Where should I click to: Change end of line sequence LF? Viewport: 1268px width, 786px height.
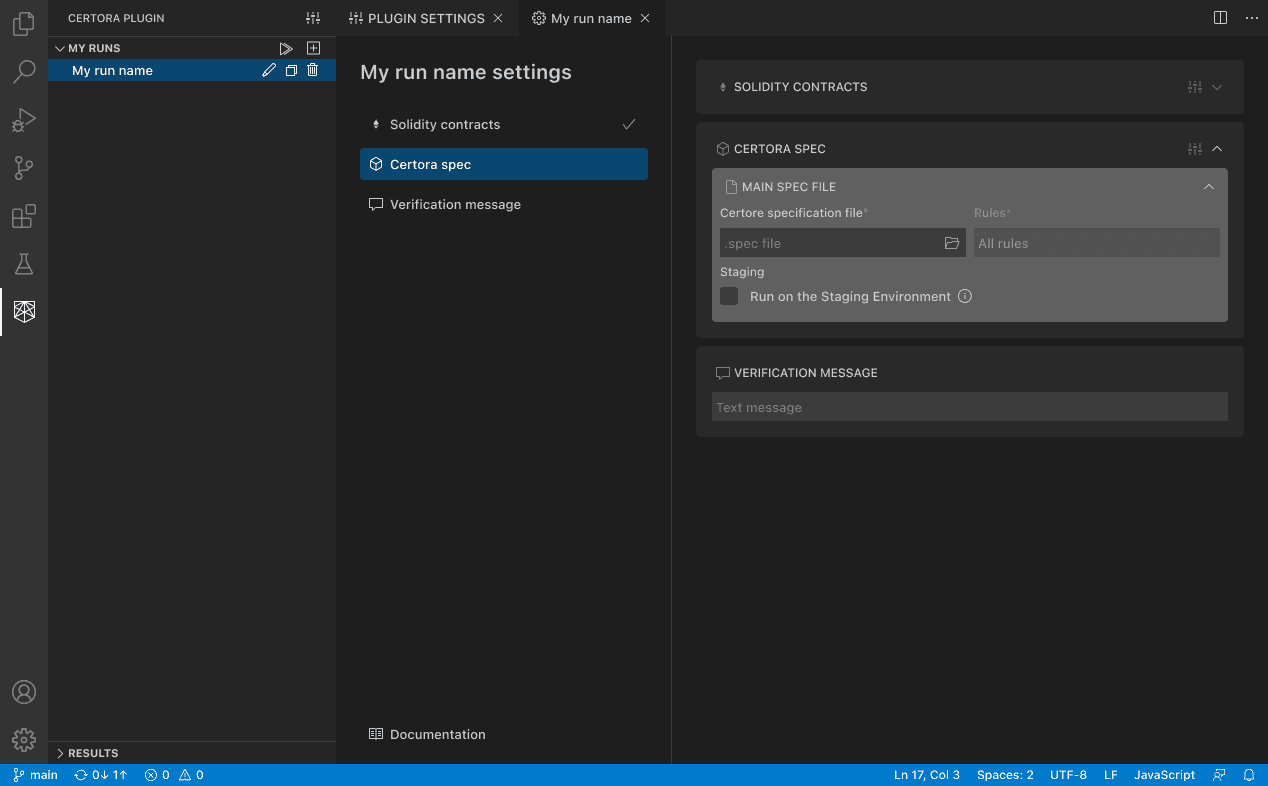point(1111,775)
